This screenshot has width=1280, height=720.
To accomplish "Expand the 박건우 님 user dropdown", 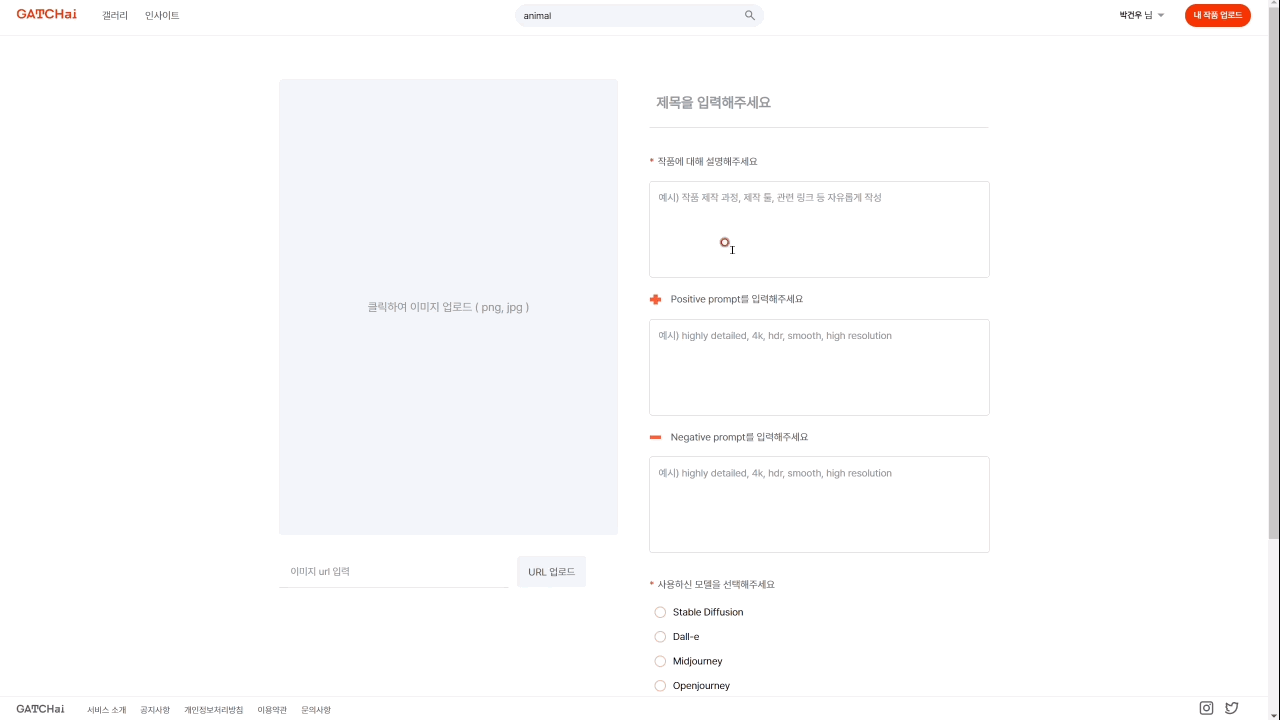I will (x=1142, y=15).
